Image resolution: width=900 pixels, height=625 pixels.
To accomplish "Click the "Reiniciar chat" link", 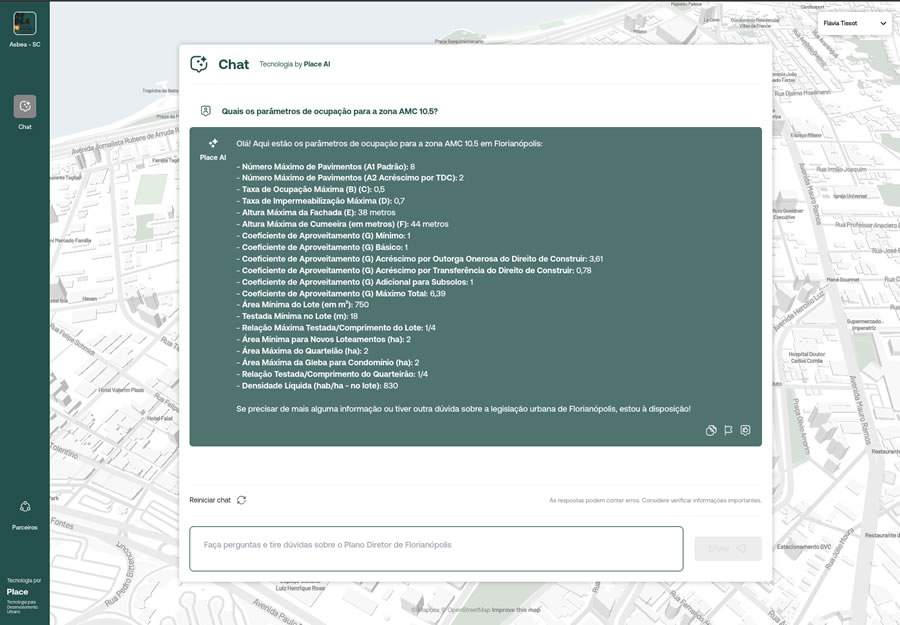I will (x=209, y=499).
